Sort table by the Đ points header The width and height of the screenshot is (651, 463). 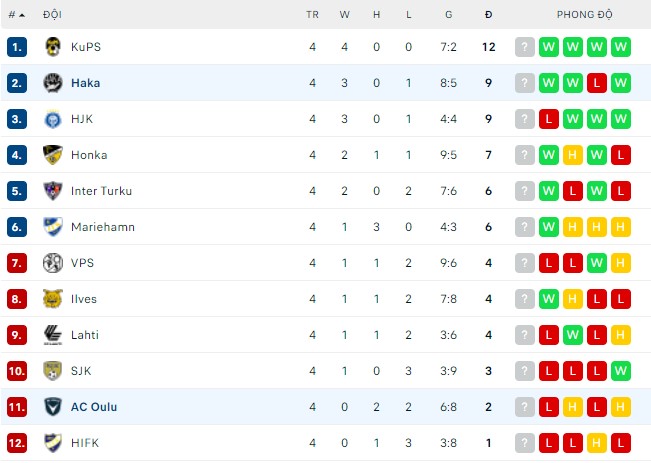488,15
